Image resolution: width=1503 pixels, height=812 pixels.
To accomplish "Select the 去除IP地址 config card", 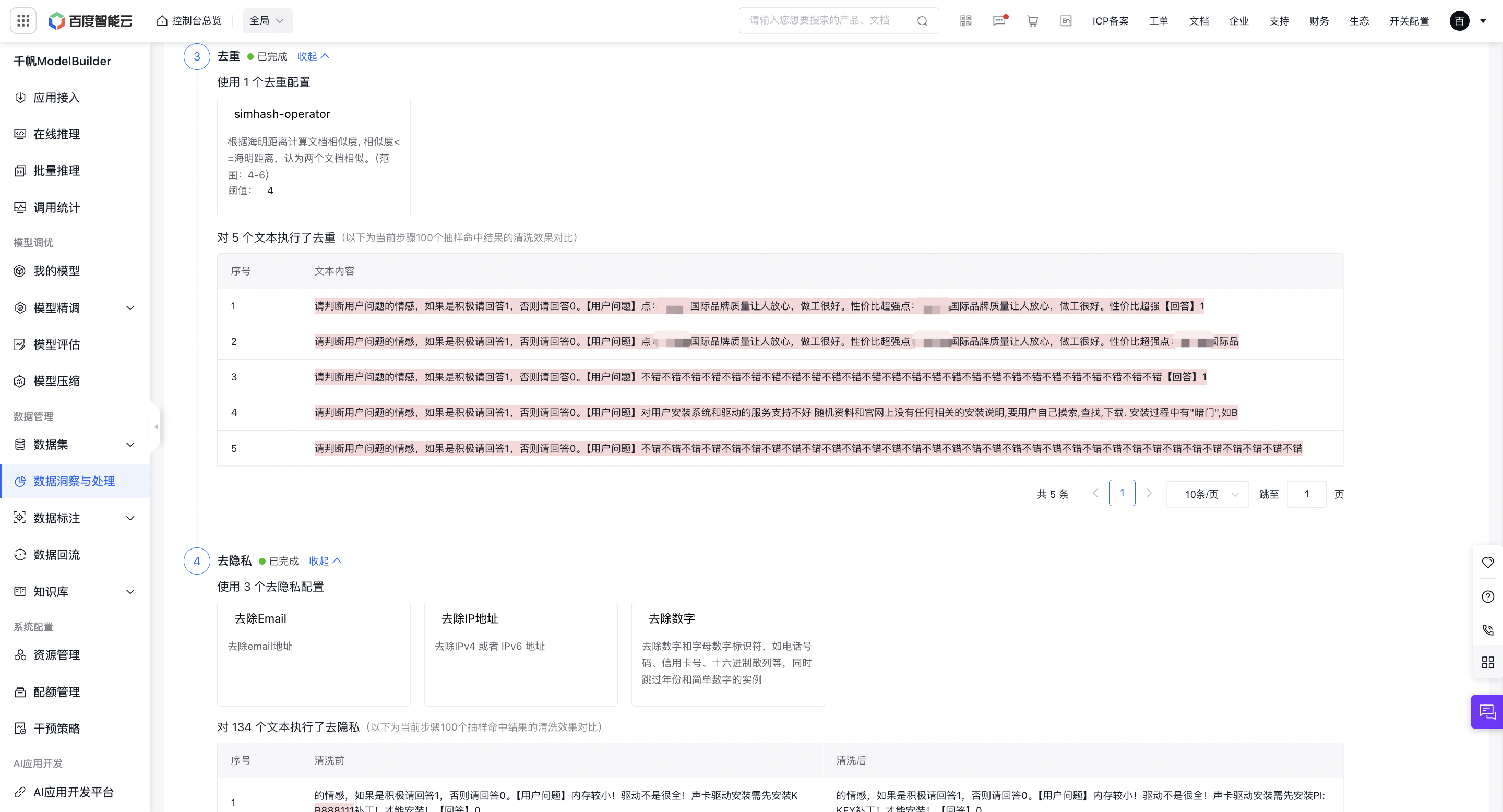I will coord(520,654).
